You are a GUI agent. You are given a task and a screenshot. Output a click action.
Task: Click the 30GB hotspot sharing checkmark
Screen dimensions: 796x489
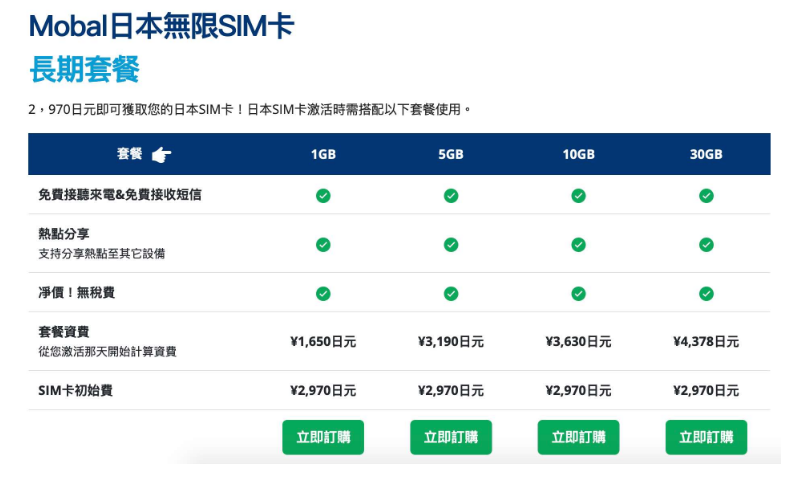pos(706,244)
